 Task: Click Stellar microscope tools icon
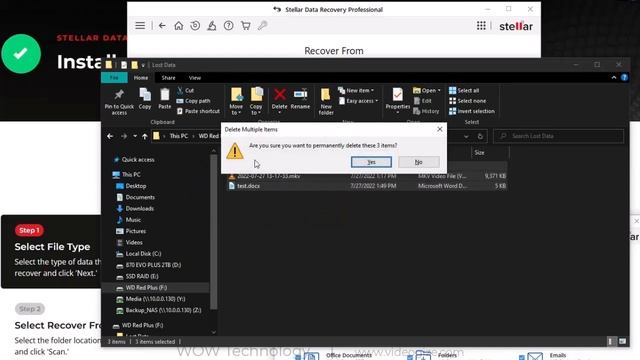pos(212,26)
